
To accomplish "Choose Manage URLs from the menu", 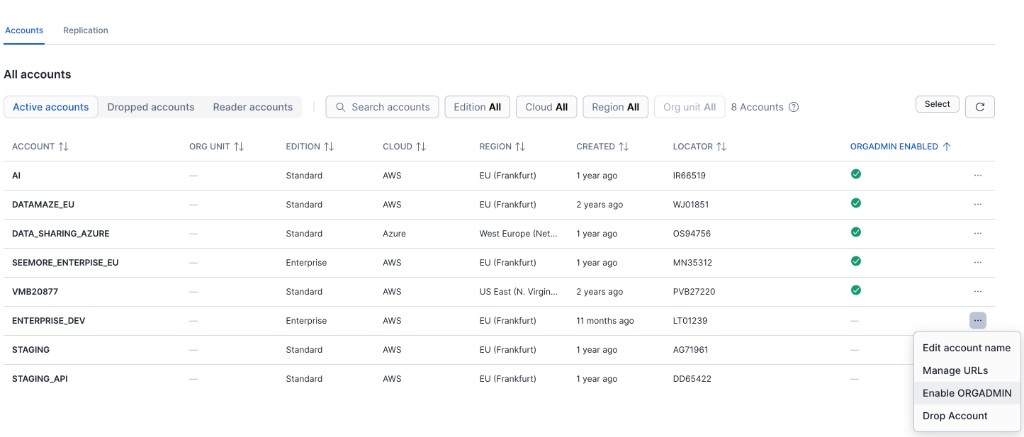I will click(967, 370).
